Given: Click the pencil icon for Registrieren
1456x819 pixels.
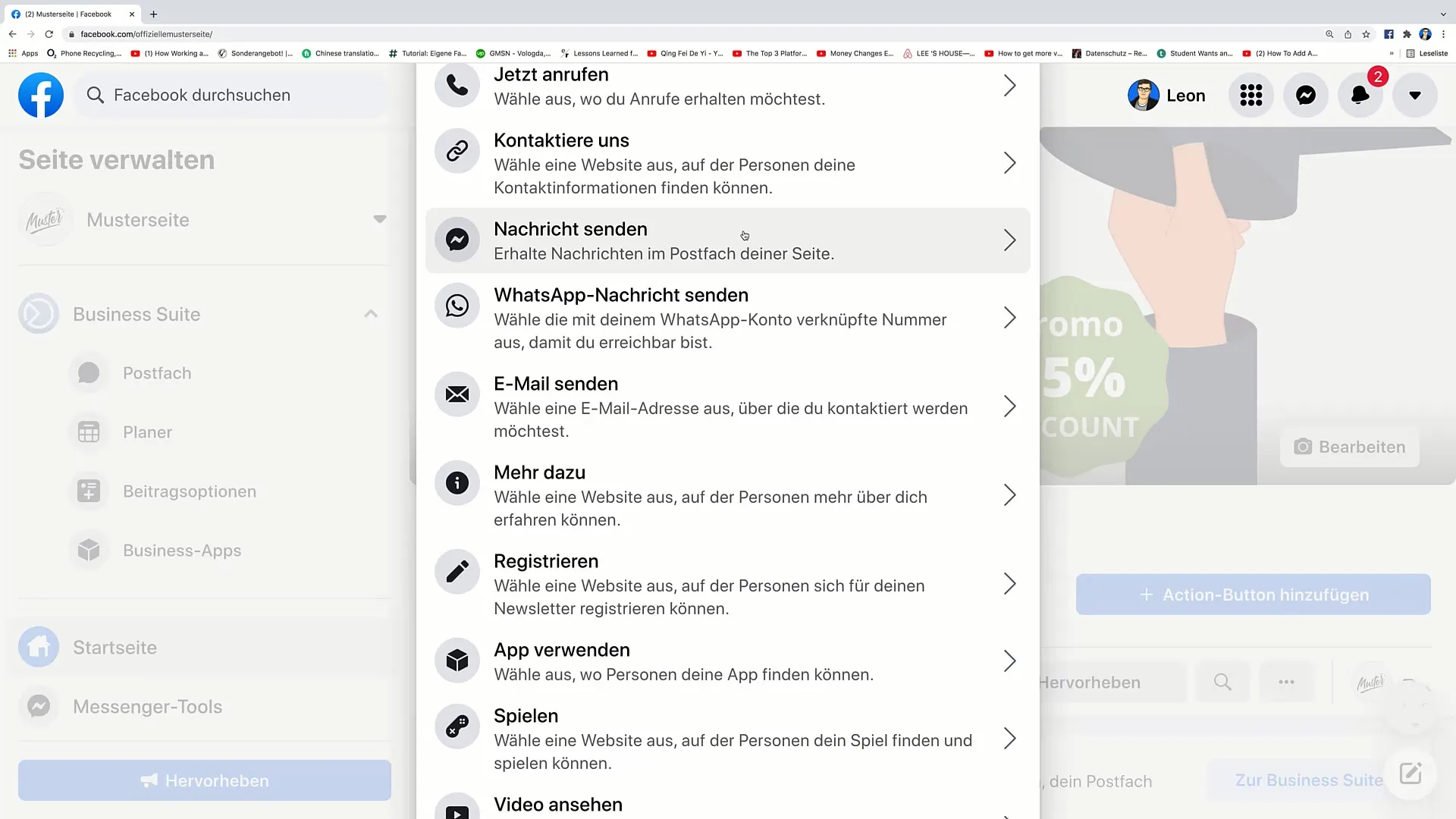Looking at the screenshot, I should pos(457,572).
